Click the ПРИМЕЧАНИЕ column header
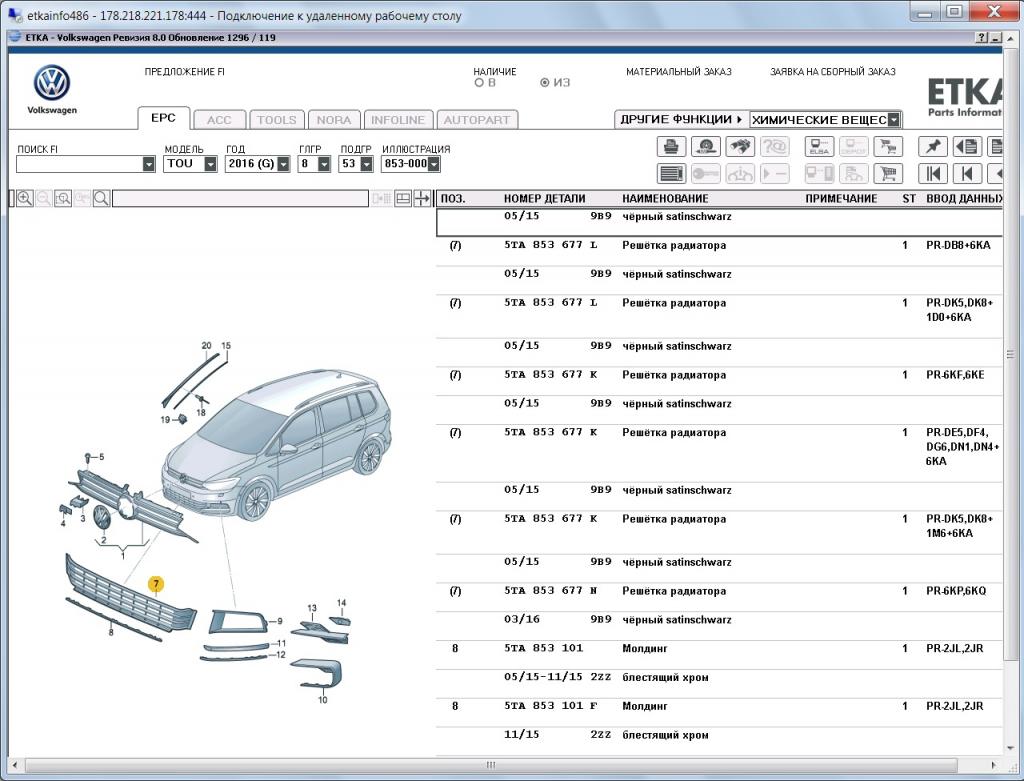Image resolution: width=1024 pixels, height=781 pixels. 841,199
